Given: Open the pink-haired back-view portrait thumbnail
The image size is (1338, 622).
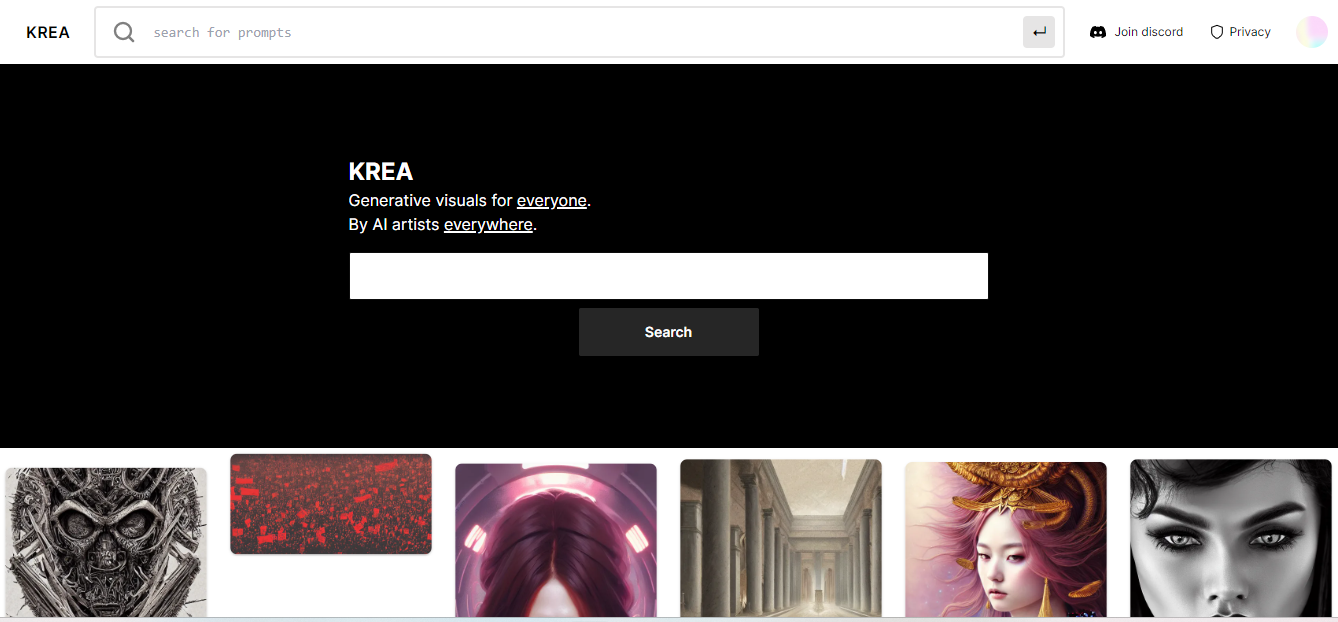Looking at the screenshot, I should [556, 540].
